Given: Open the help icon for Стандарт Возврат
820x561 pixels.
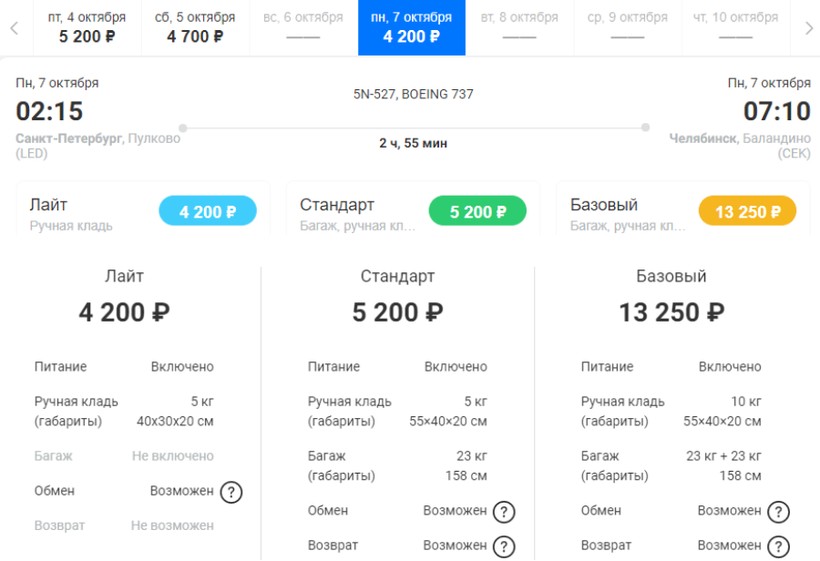Looking at the screenshot, I should pos(504,546).
